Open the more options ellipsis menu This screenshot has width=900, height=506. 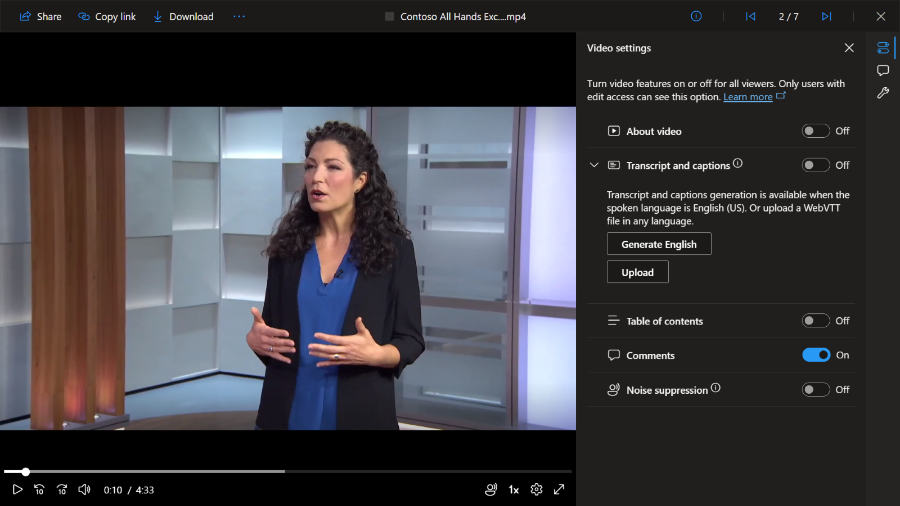pyautogui.click(x=238, y=16)
